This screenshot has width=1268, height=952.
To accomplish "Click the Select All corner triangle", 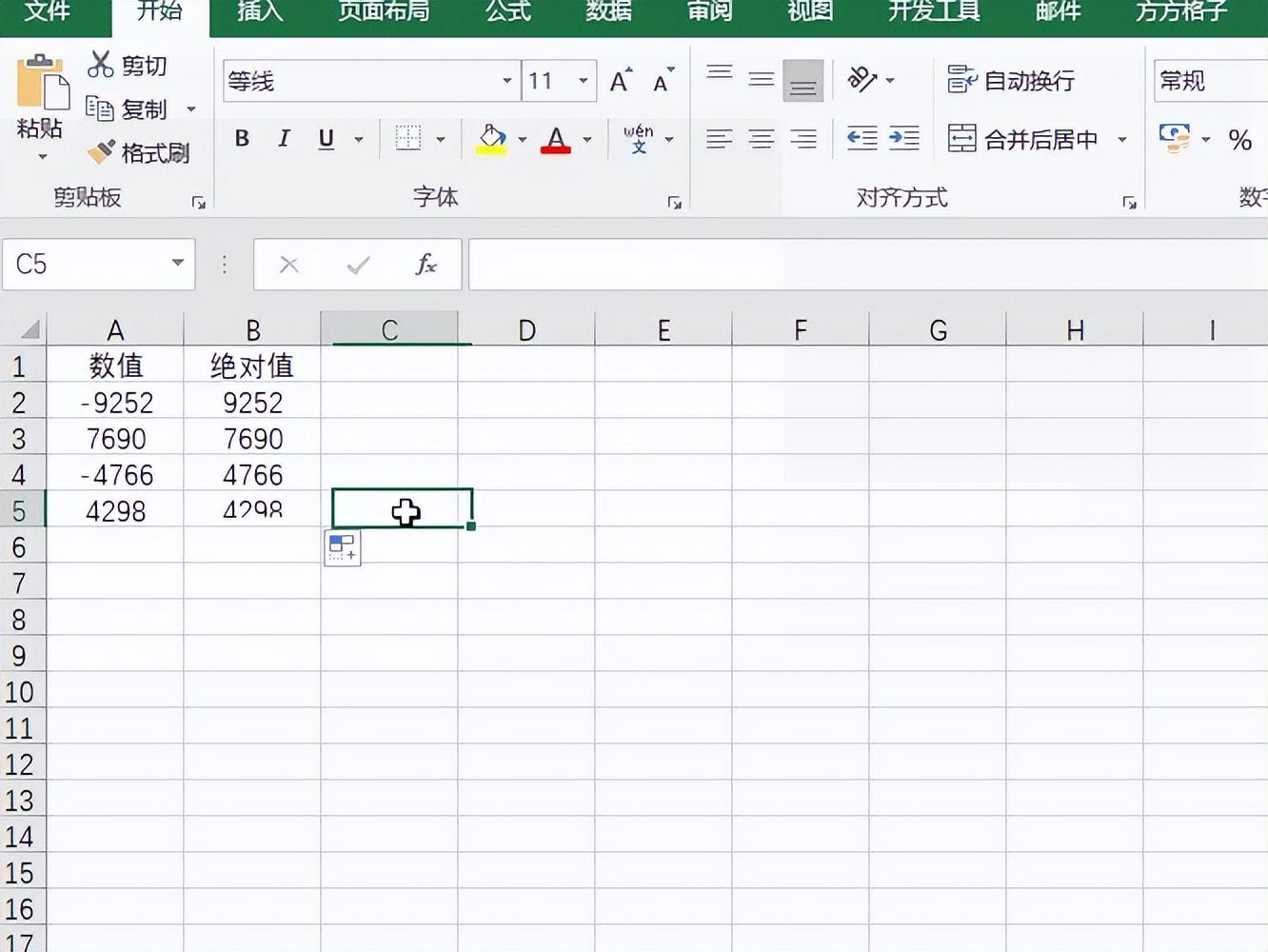I will pos(29,329).
